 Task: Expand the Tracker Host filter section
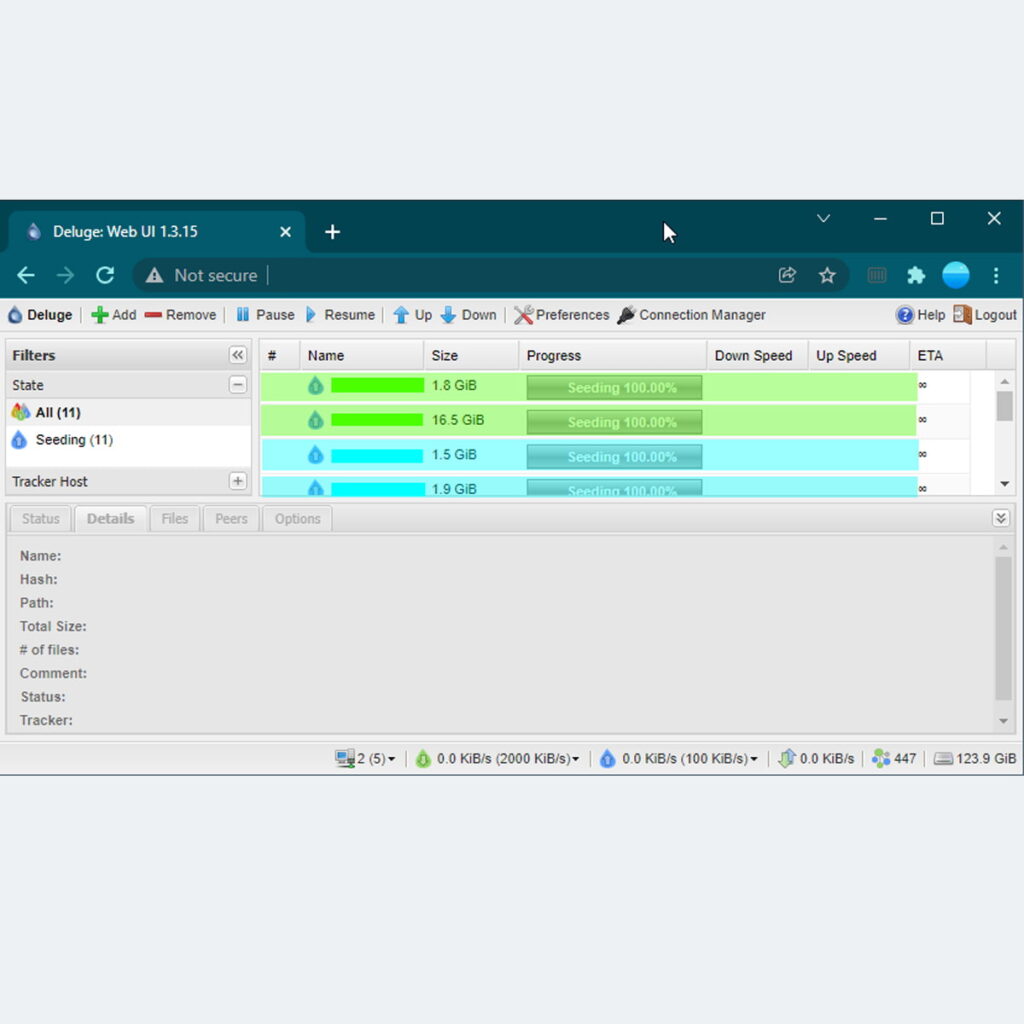(238, 481)
